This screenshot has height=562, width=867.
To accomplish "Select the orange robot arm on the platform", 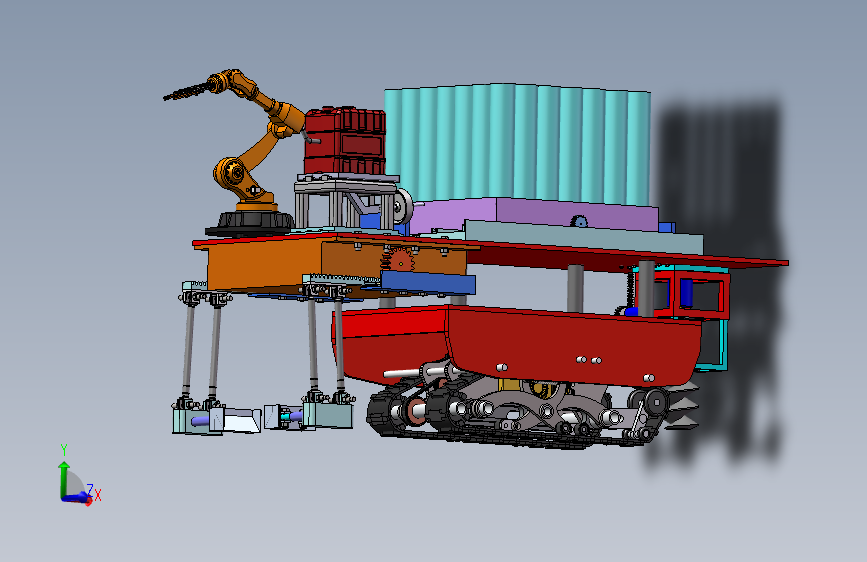I will tap(252, 138).
